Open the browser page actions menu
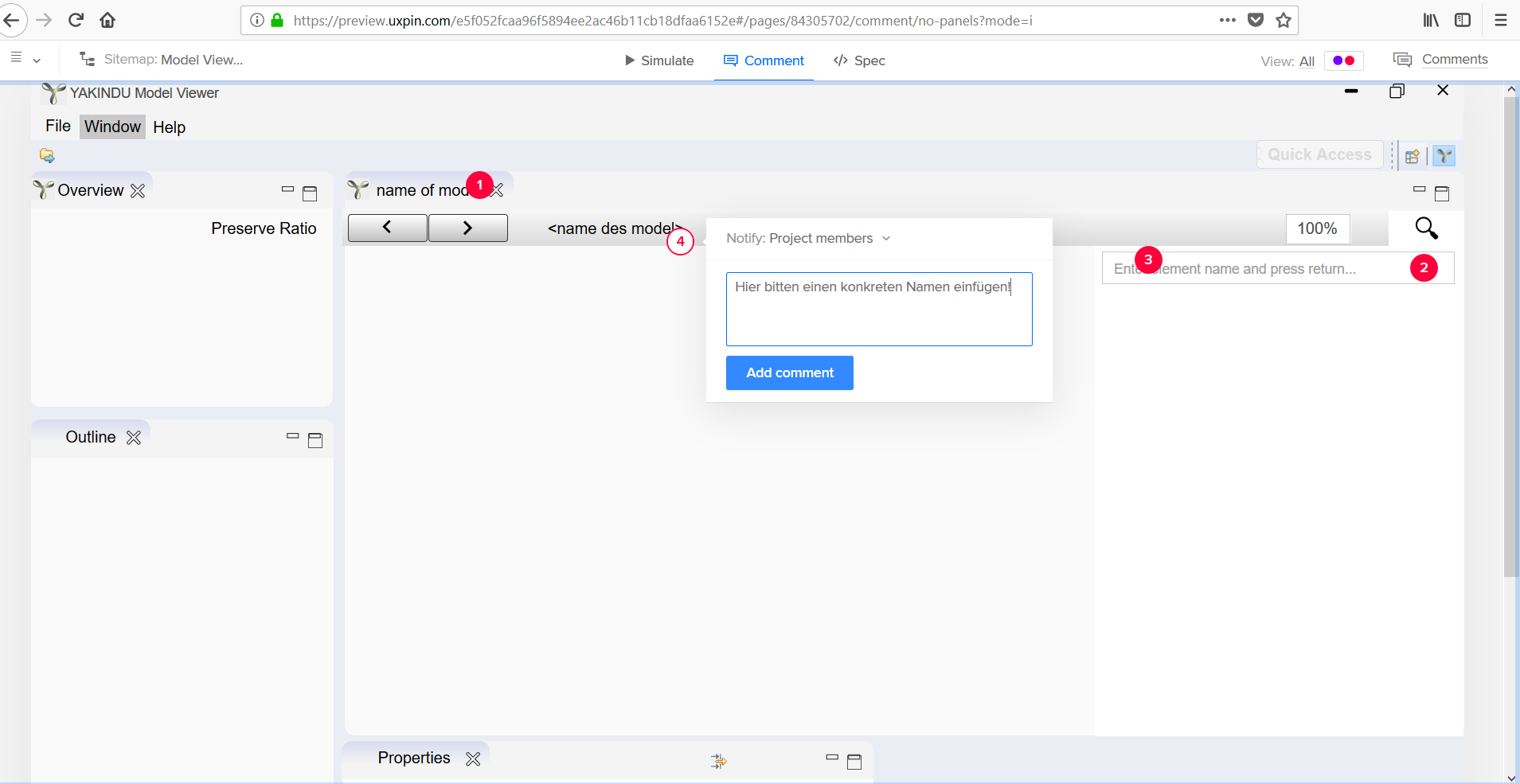The width and height of the screenshot is (1520, 784). coord(1228,20)
